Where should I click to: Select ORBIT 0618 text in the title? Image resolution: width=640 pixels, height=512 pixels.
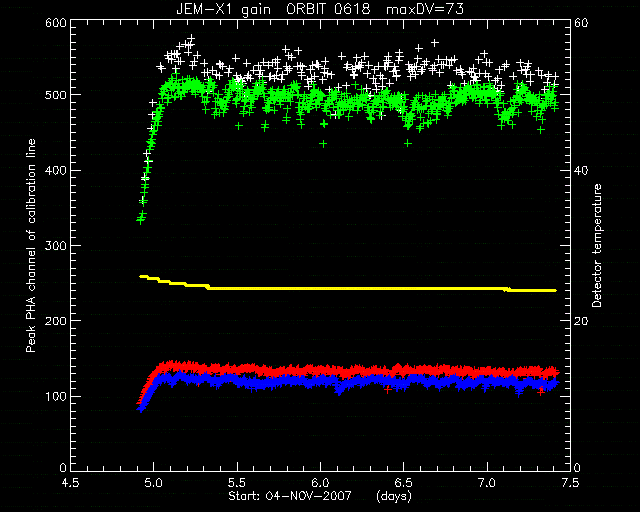pyautogui.click(x=328, y=9)
